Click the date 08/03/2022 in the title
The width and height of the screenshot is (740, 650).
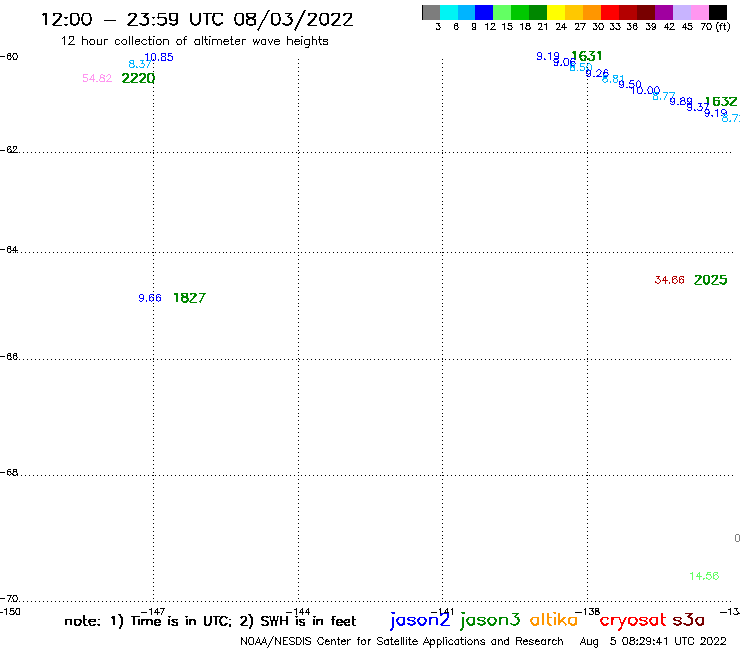click(293, 19)
